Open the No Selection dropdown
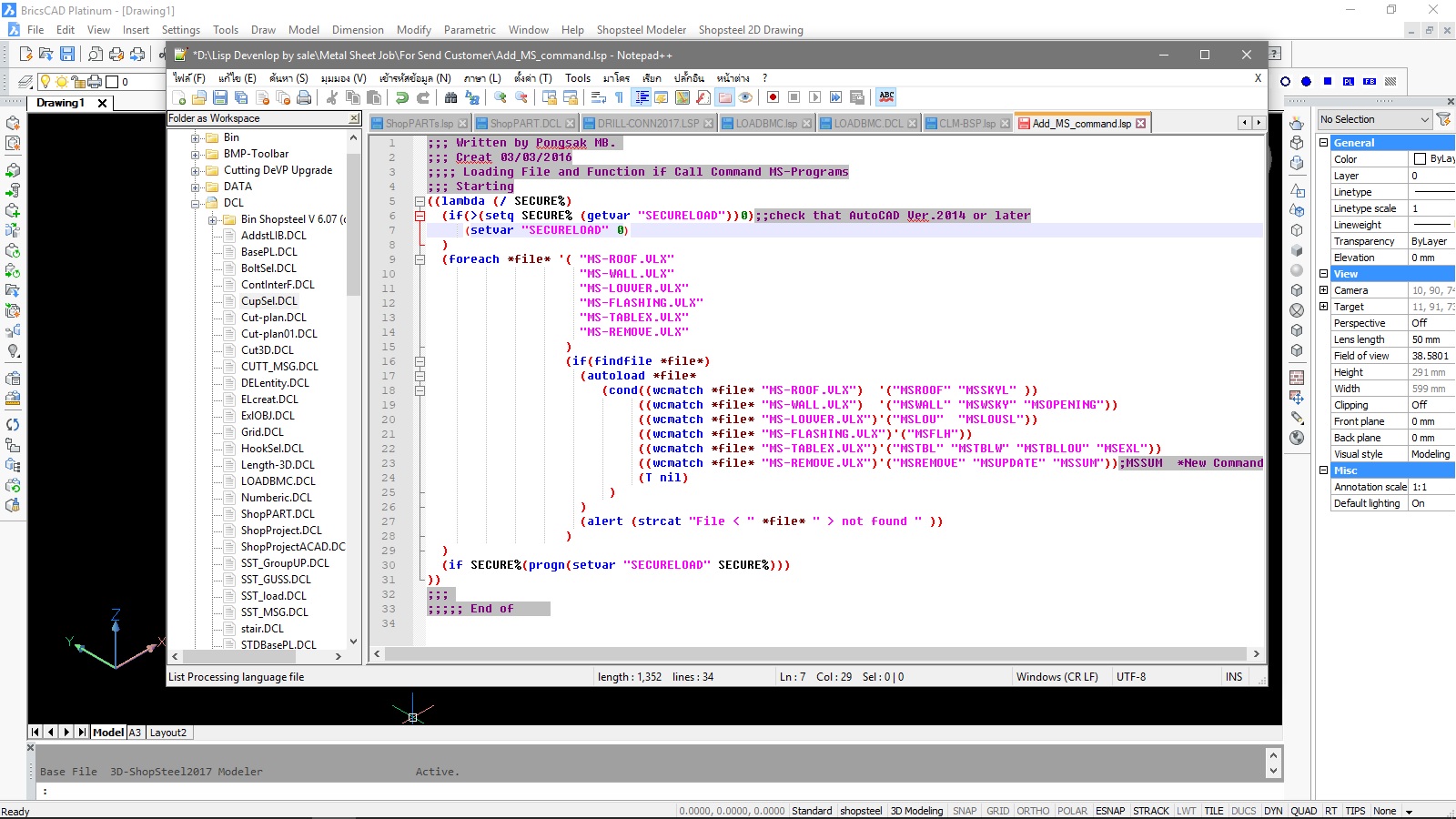The image size is (1456, 819). [x=1374, y=119]
